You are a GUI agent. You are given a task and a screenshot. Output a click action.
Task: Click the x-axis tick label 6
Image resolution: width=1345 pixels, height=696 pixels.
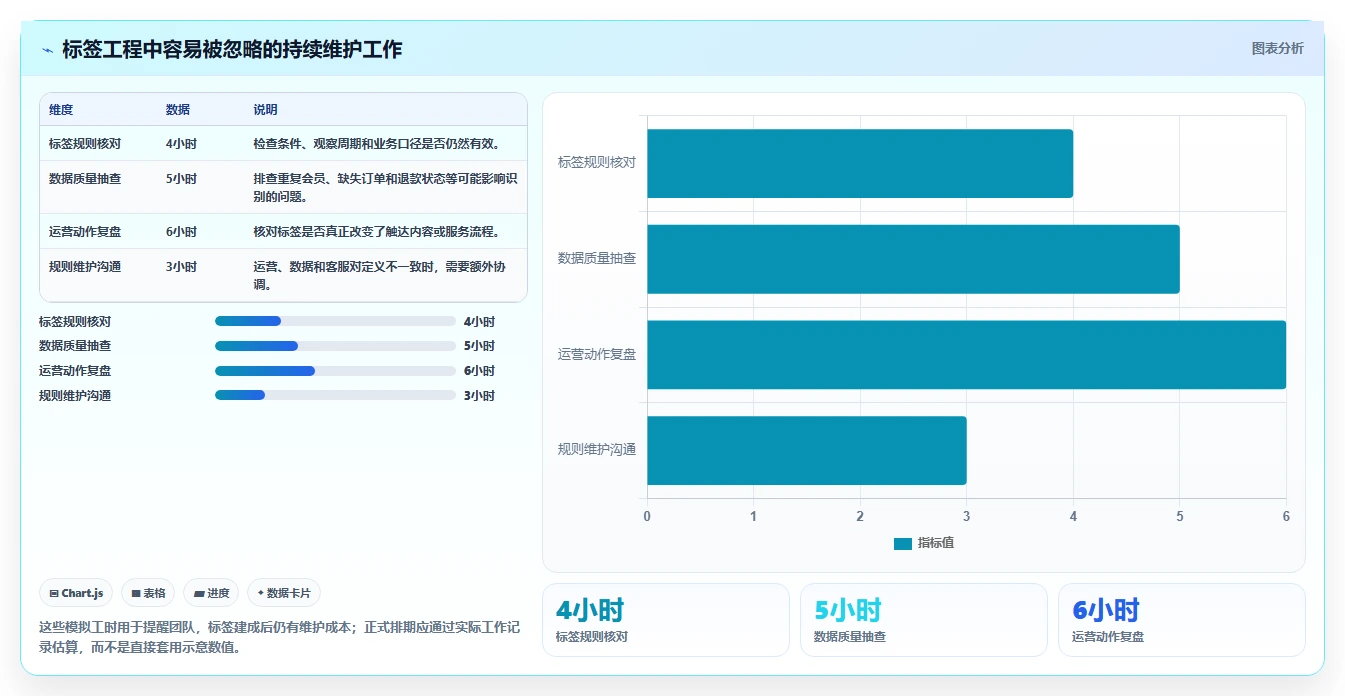tap(1286, 516)
